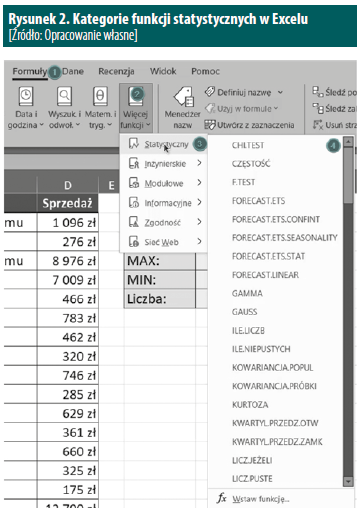Switch to the Widok tab
Image resolution: width=362 pixels, height=519 pixels.
[x=163, y=71]
